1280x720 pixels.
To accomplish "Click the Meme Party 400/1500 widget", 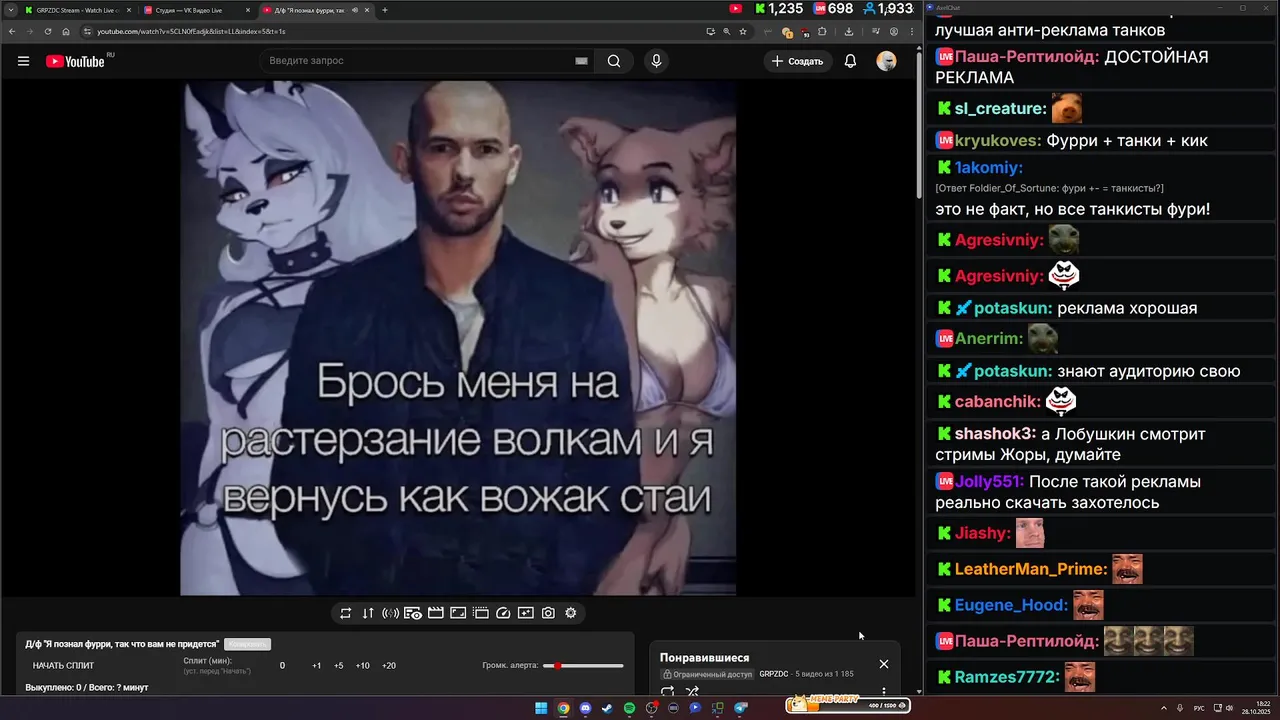I will [x=848, y=705].
